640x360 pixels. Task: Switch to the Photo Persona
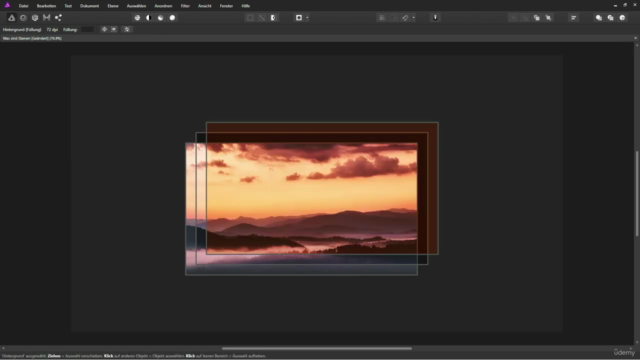11,18
